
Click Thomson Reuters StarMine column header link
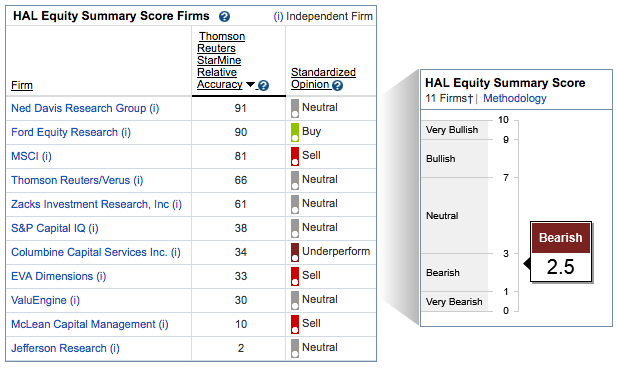pyautogui.click(x=221, y=60)
